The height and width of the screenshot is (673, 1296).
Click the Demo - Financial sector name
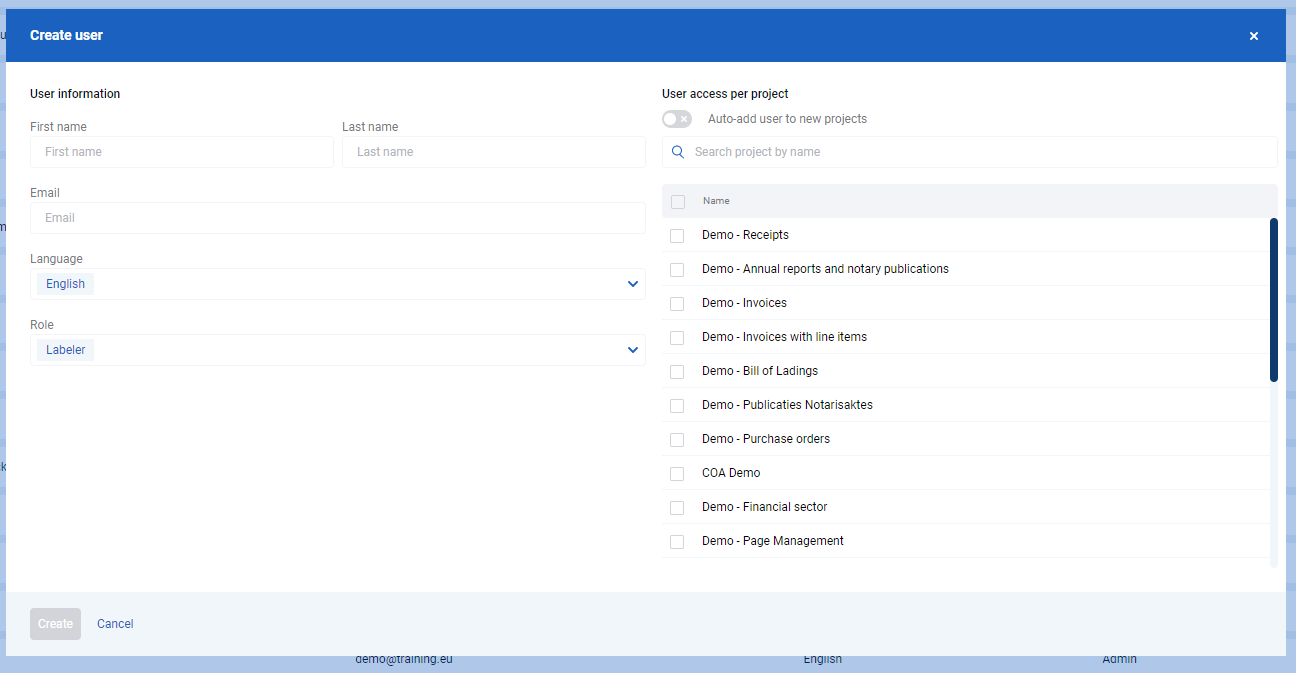pos(765,507)
